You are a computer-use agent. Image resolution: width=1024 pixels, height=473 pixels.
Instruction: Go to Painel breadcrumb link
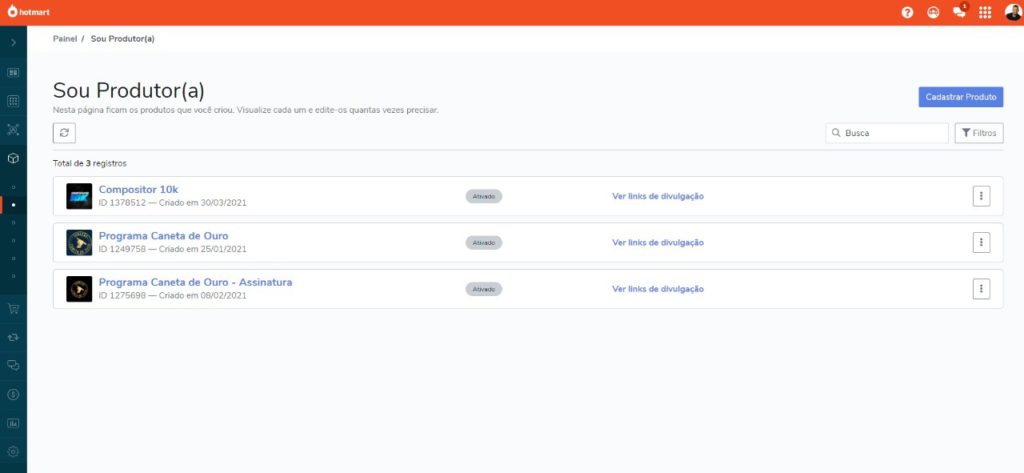pos(65,39)
